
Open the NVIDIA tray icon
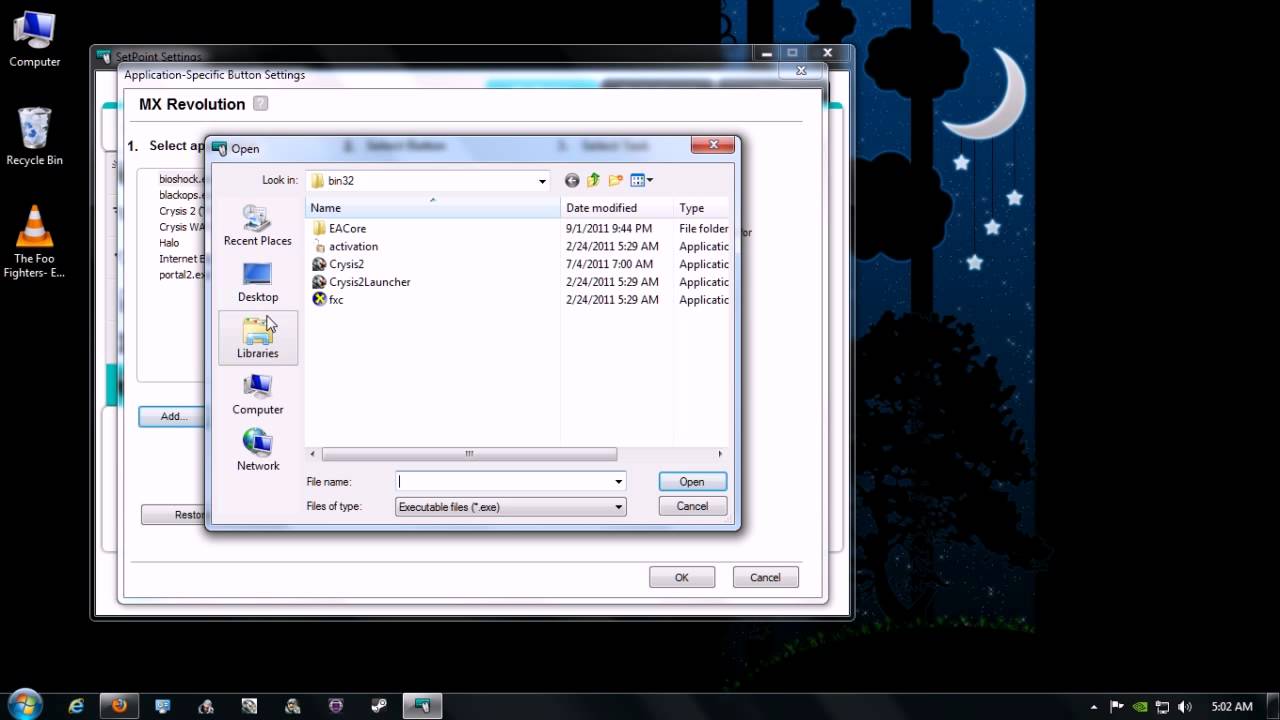click(1140, 707)
